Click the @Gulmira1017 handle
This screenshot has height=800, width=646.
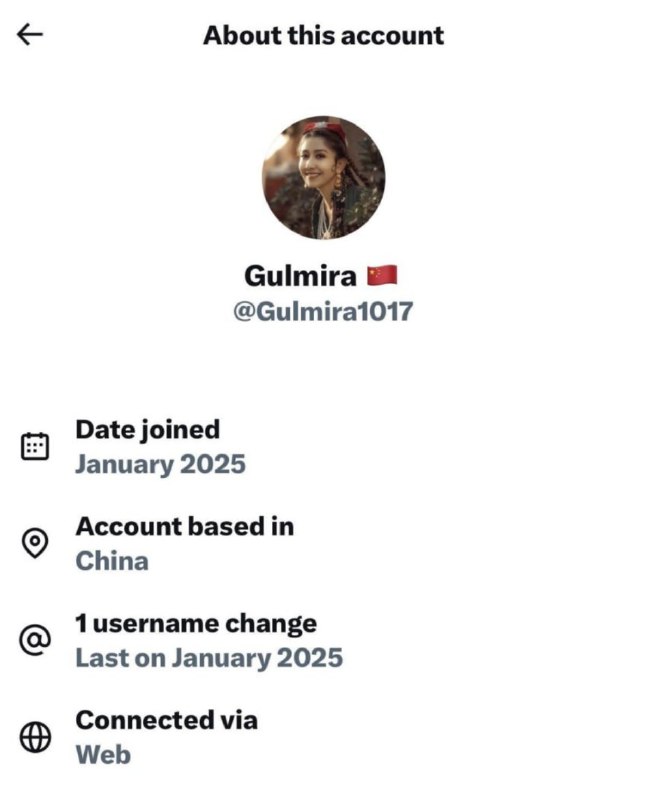coord(323,311)
